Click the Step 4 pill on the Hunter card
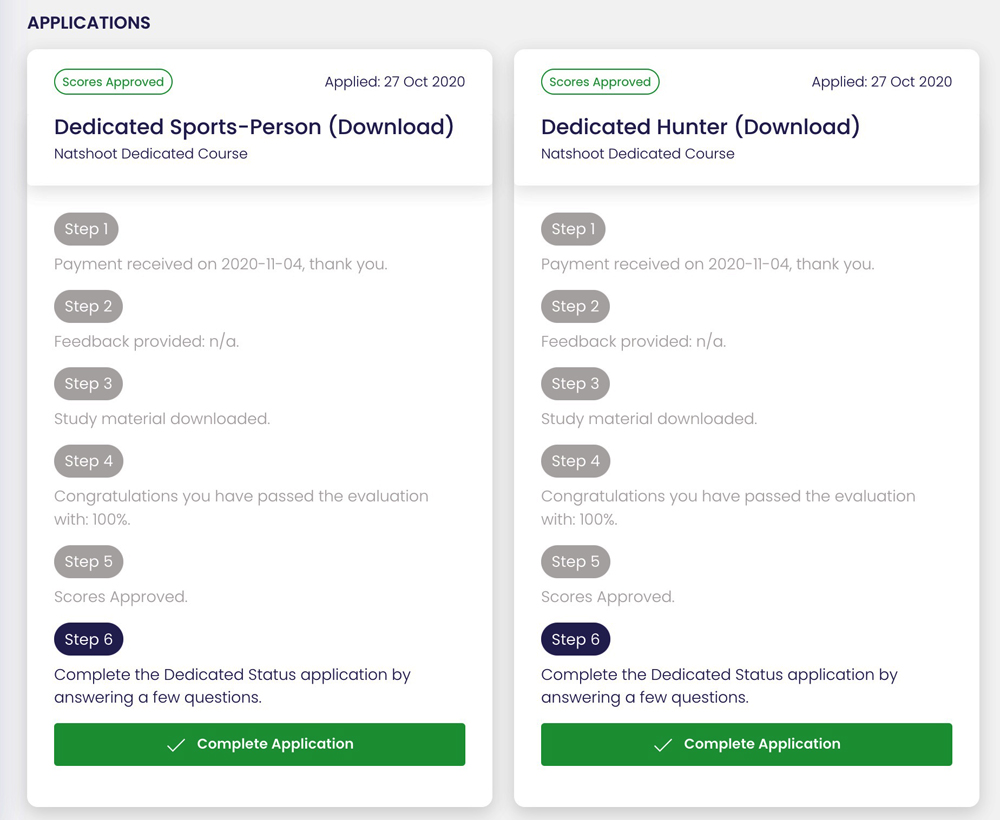Screen dimensions: 1000x820 575,461
